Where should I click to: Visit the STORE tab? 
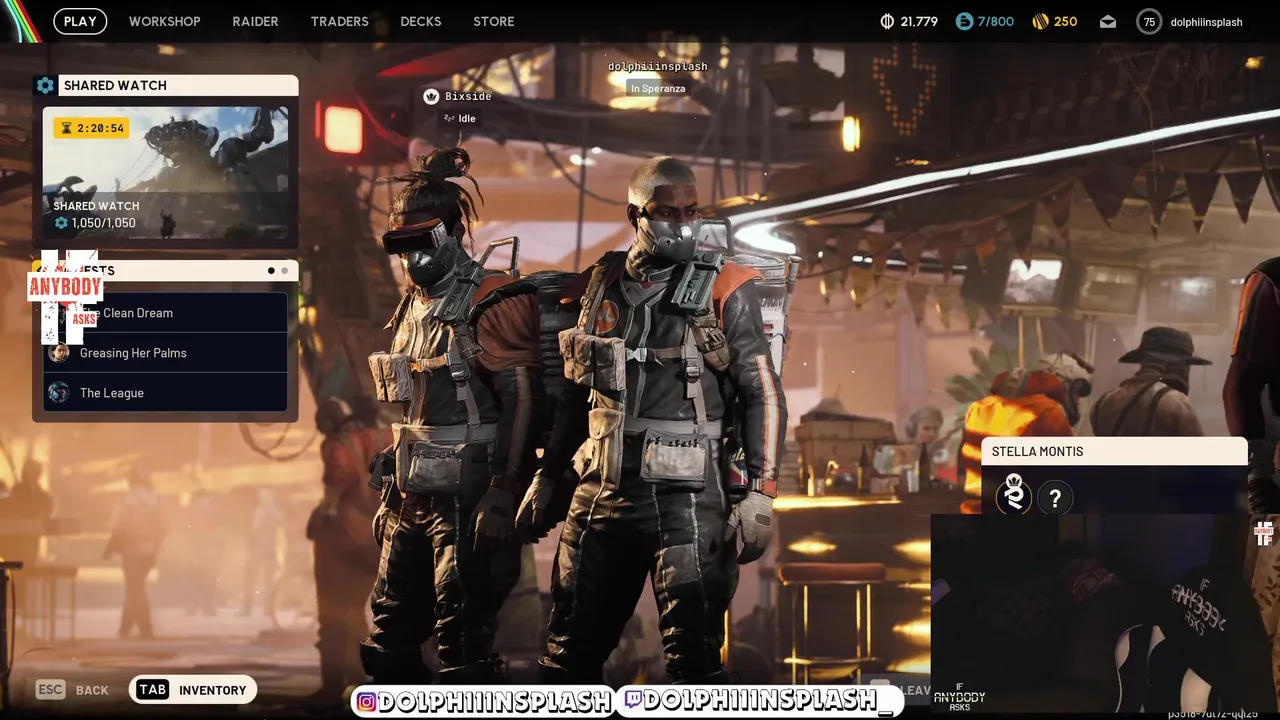click(x=494, y=21)
